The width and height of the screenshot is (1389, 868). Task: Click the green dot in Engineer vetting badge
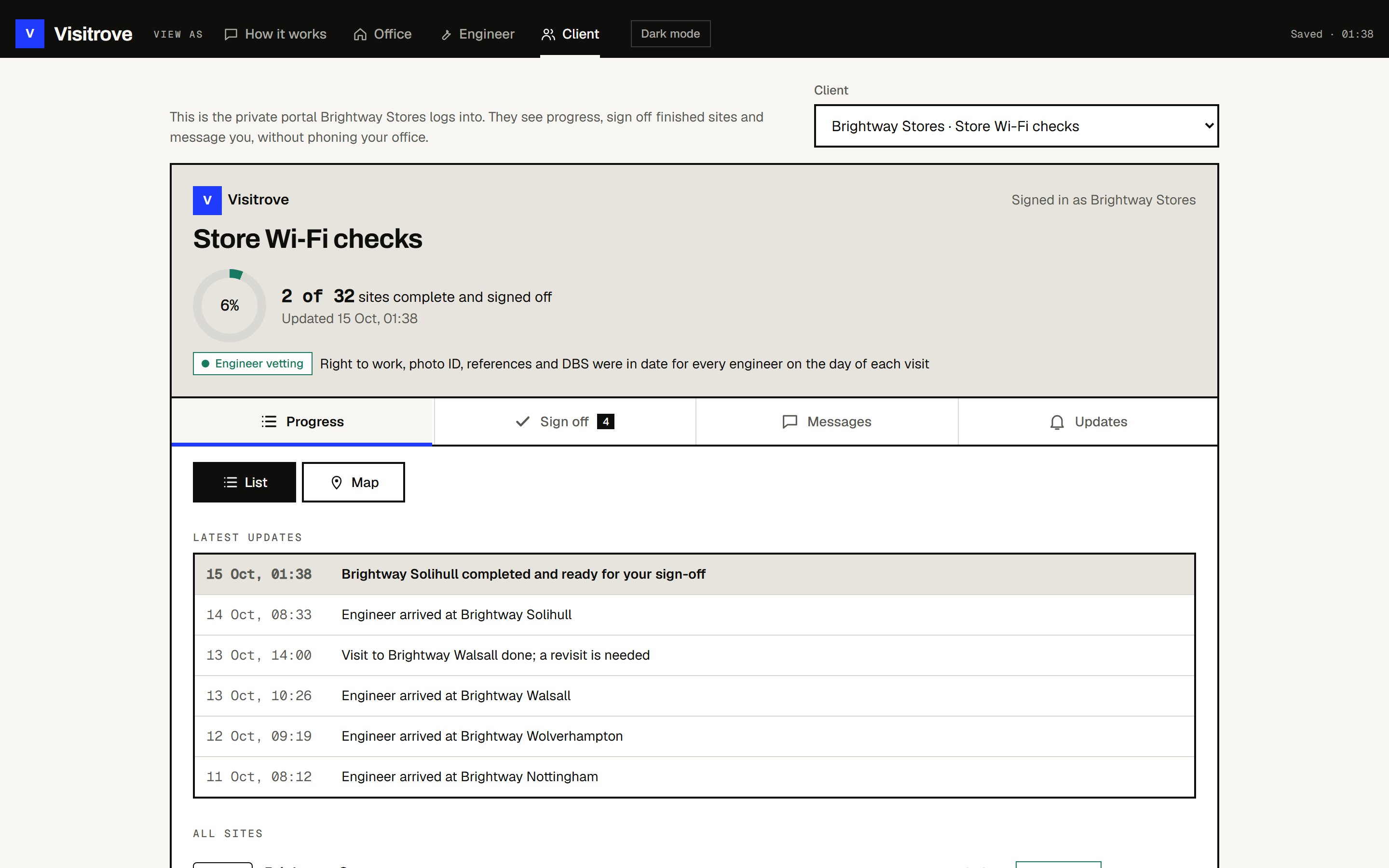click(x=205, y=364)
